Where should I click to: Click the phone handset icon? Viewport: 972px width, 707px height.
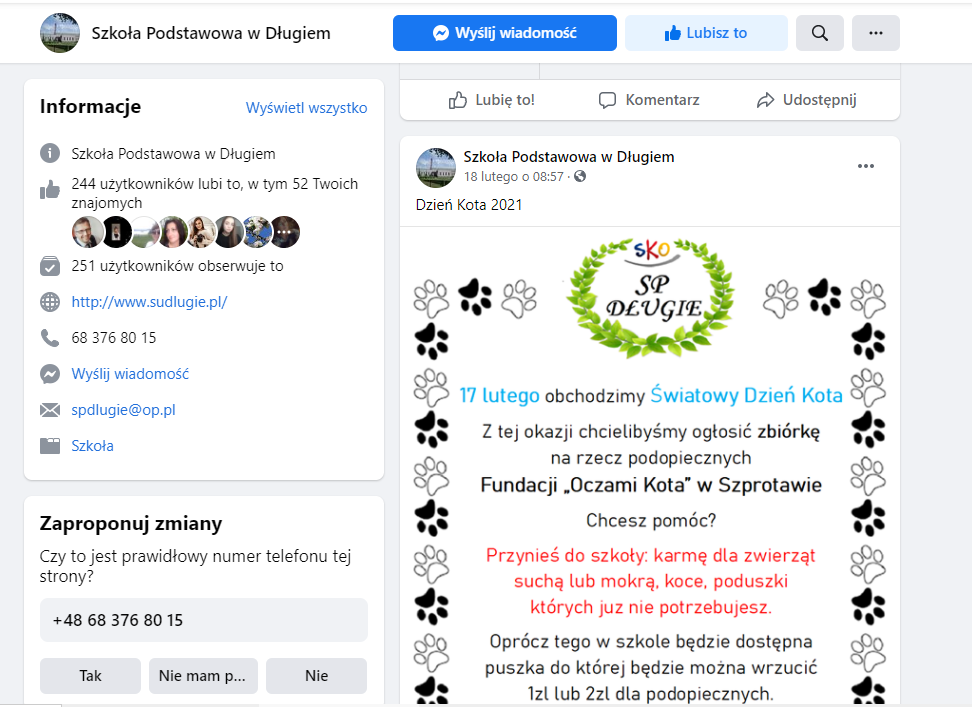tap(50, 338)
